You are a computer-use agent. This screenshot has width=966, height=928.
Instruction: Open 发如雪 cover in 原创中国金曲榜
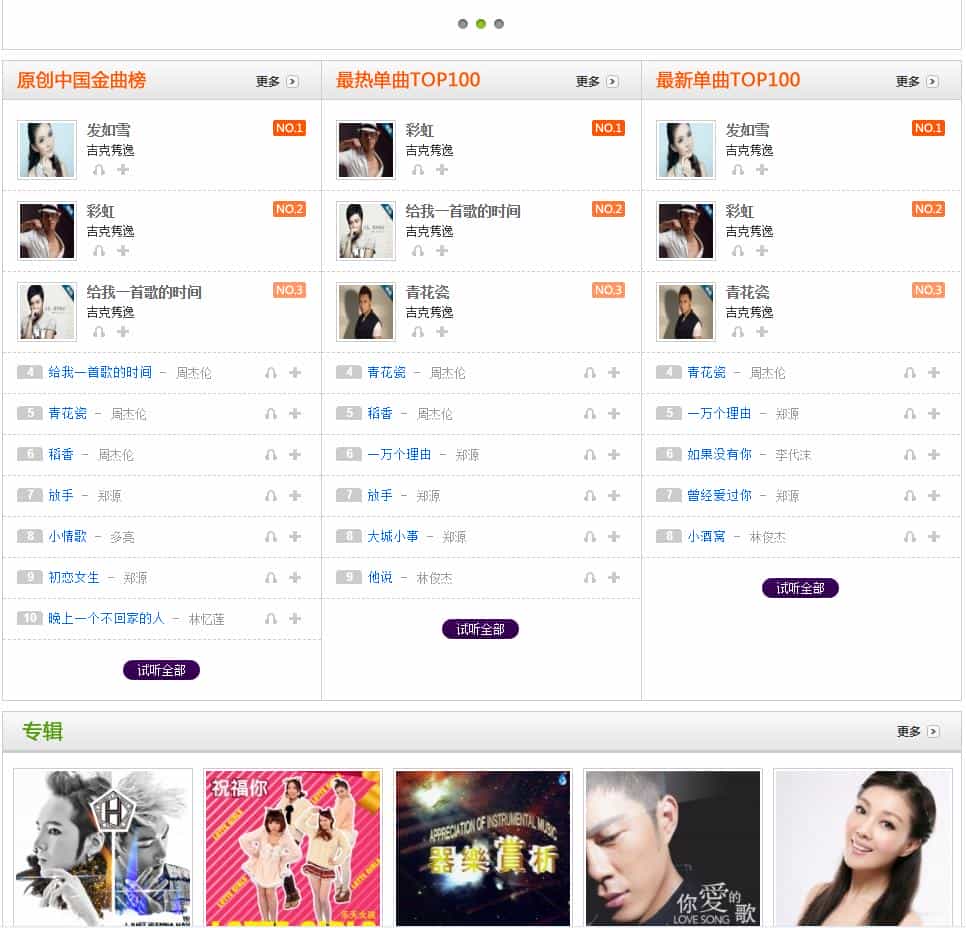coord(47,150)
